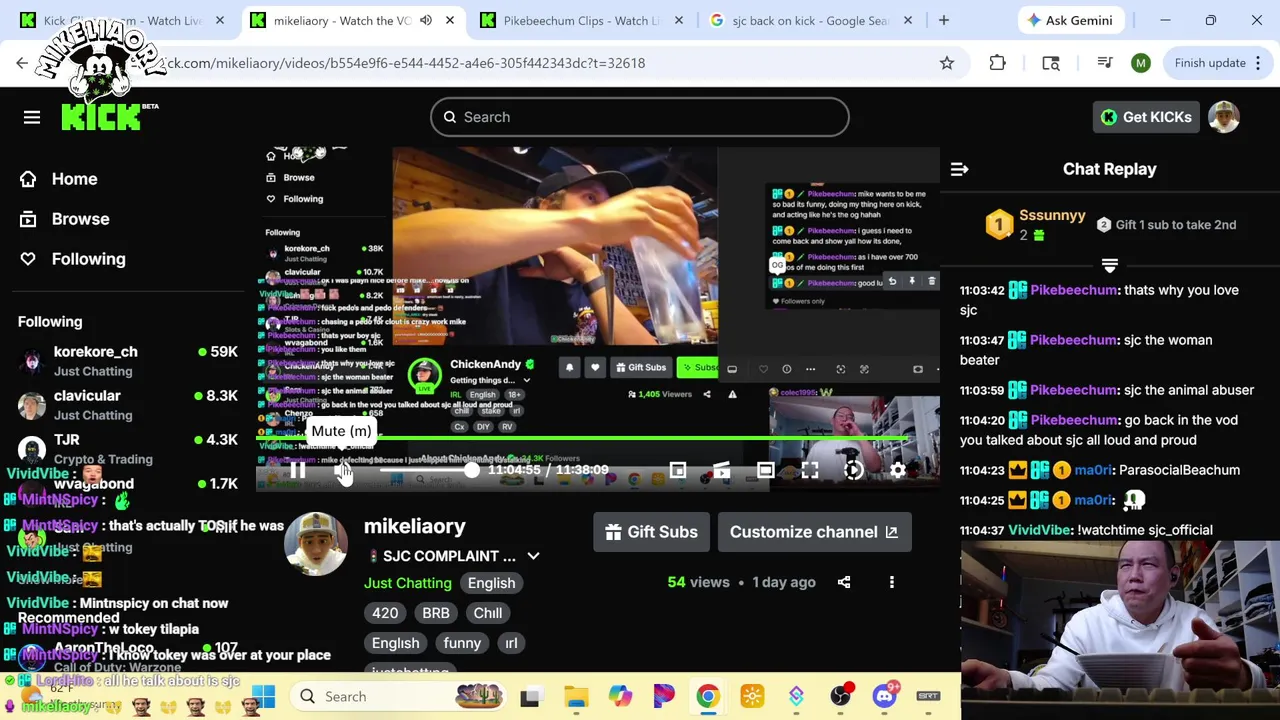
Task: Open video player settings gear
Action: coord(897,470)
